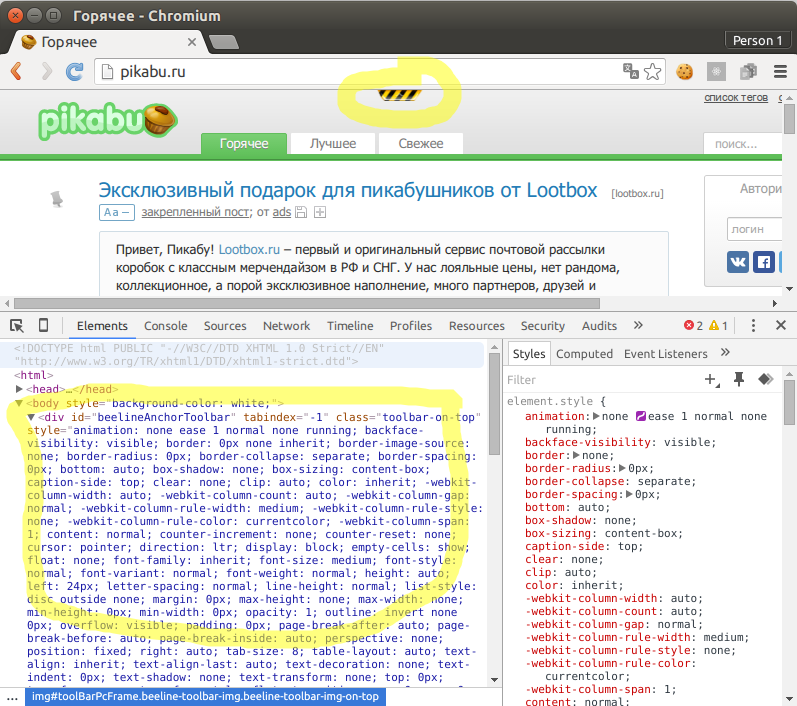Reload the page with the refresh button
The width and height of the screenshot is (797, 706).
(74, 71)
